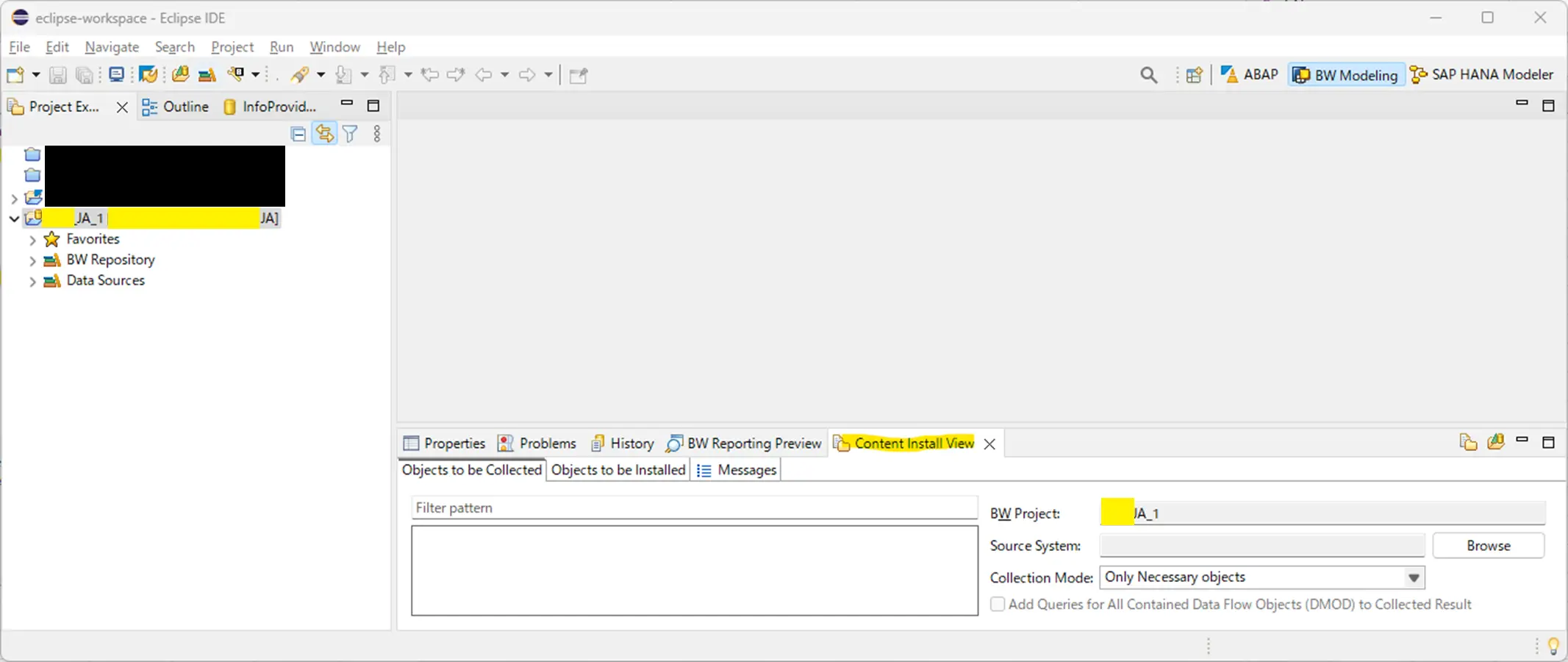Switch to Objects to be Installed tab
This screenshot has width=1568, height=662.
tap(618, 470)
